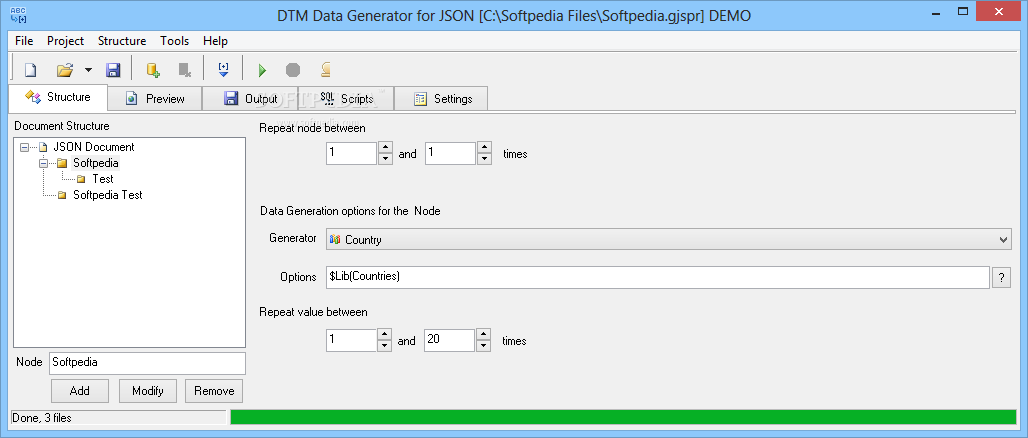The image size is (1028, 438).
Task: Focus repeat node maximum value field
Action: [450, 153]
